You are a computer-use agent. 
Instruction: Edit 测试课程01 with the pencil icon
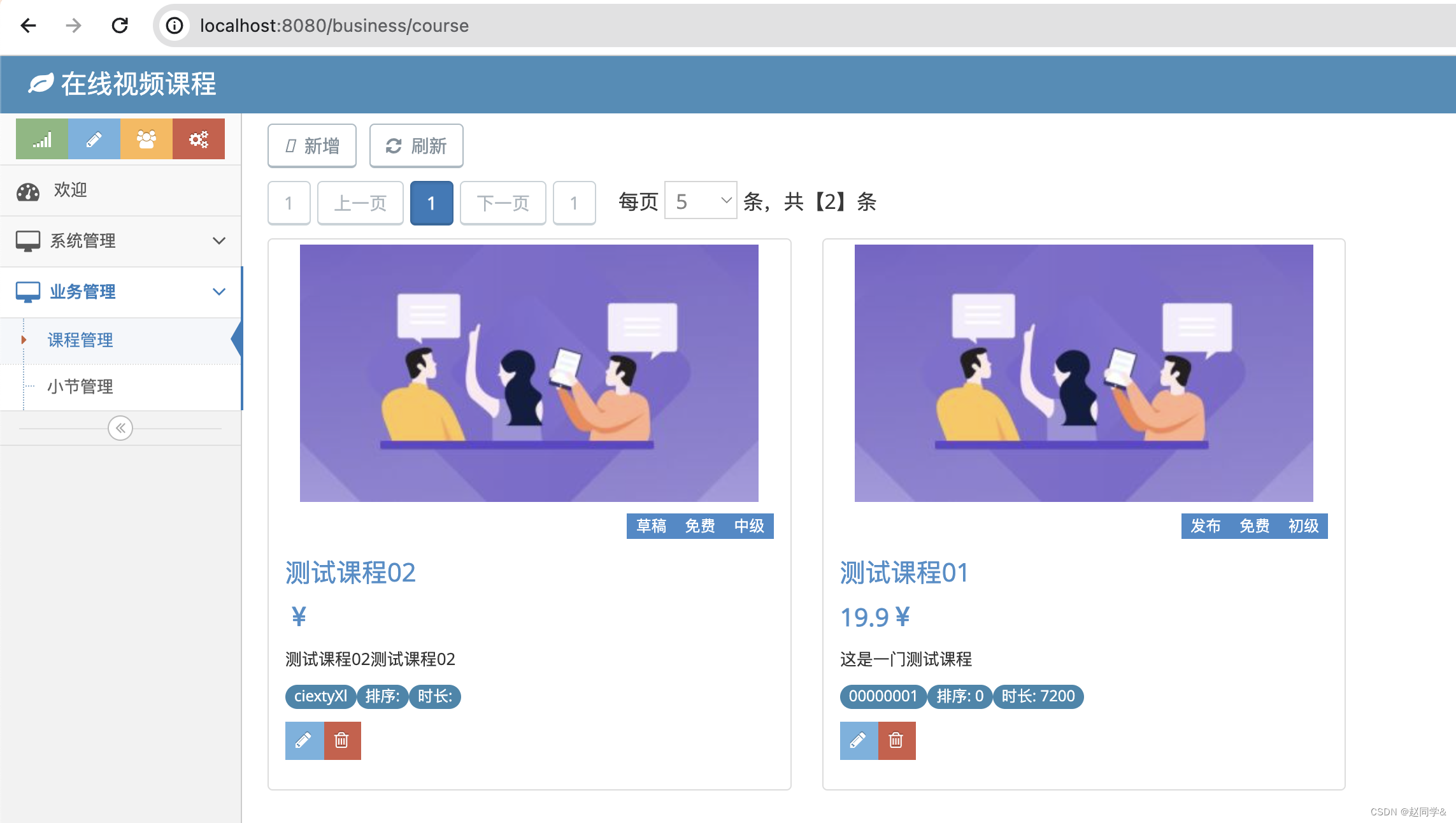pyautogui.click(x=859, y=740)
